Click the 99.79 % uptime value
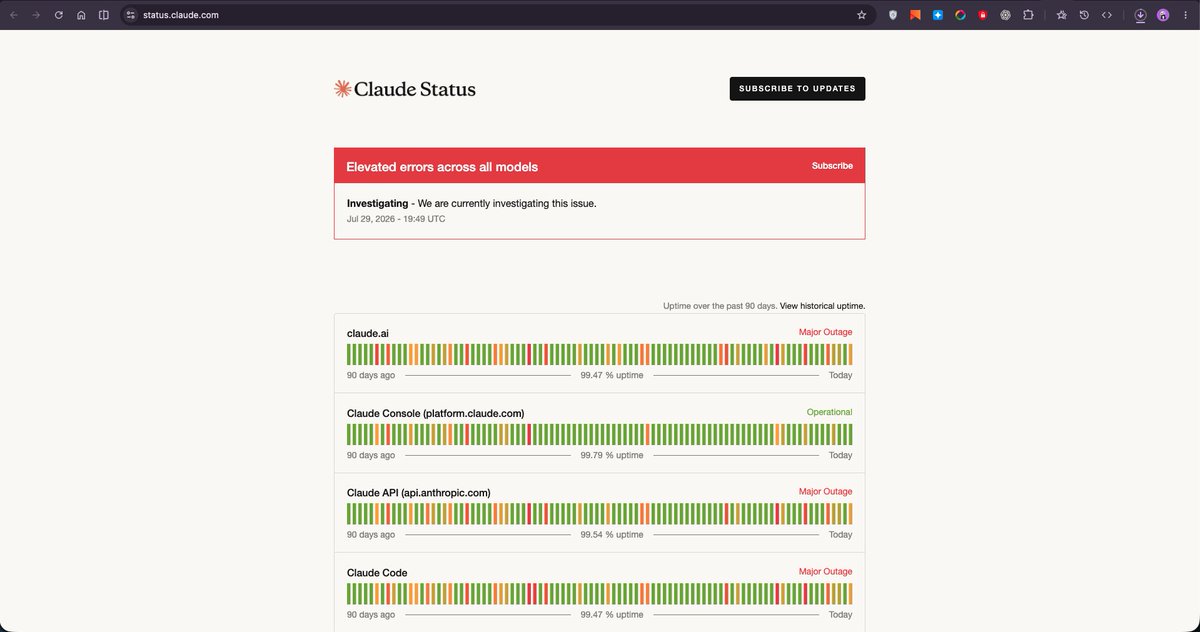The image size is (1200, 632). click(612, 455)
